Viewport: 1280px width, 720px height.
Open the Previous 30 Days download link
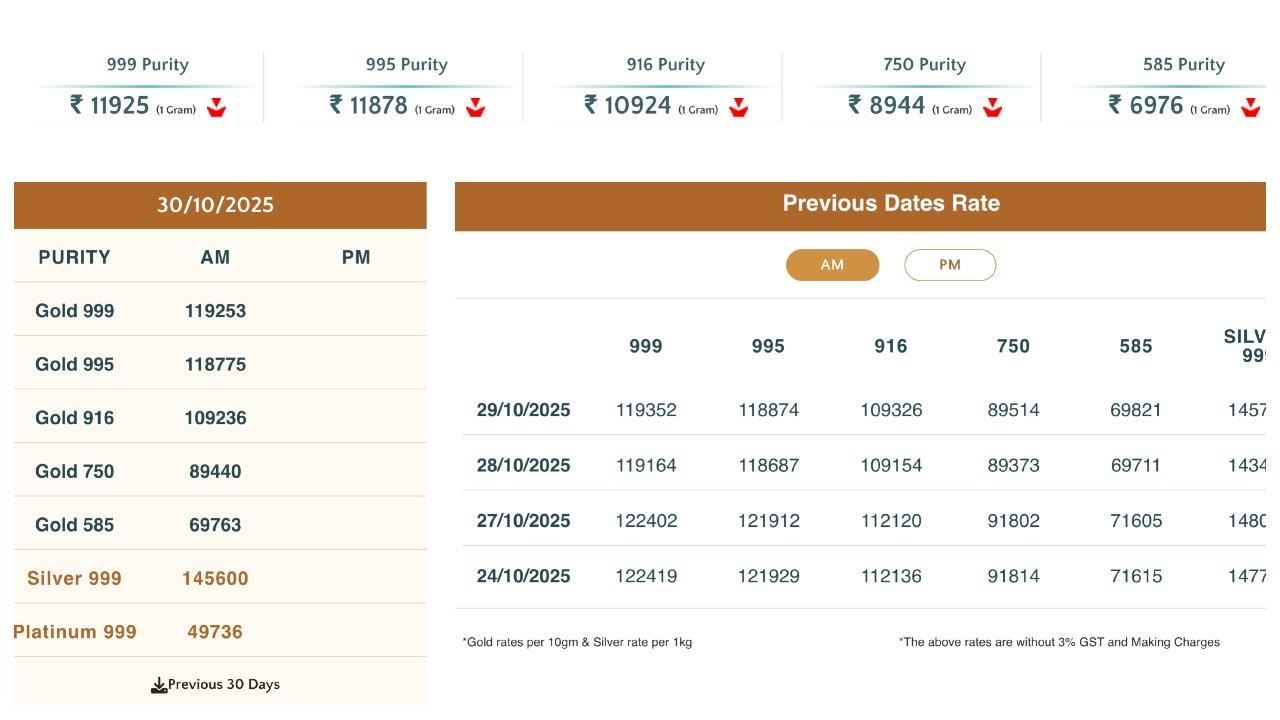(224, 685)
